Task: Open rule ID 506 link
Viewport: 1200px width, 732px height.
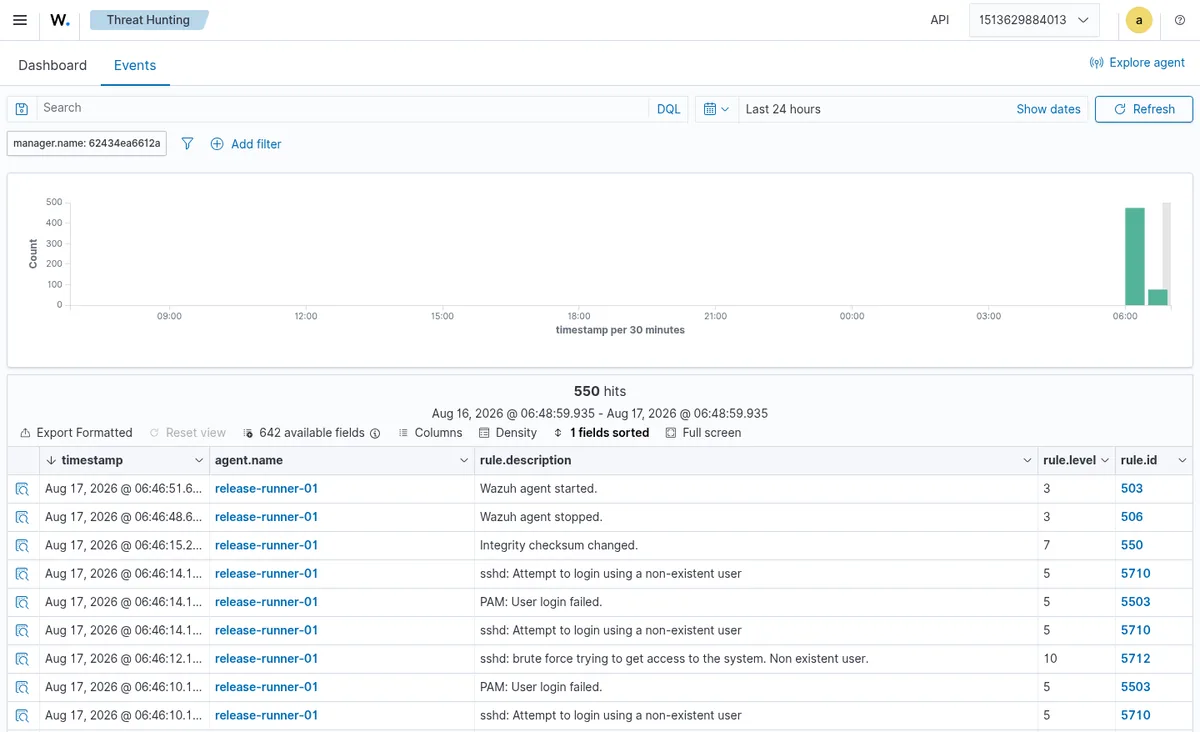Action: [x=1132, y=517]
